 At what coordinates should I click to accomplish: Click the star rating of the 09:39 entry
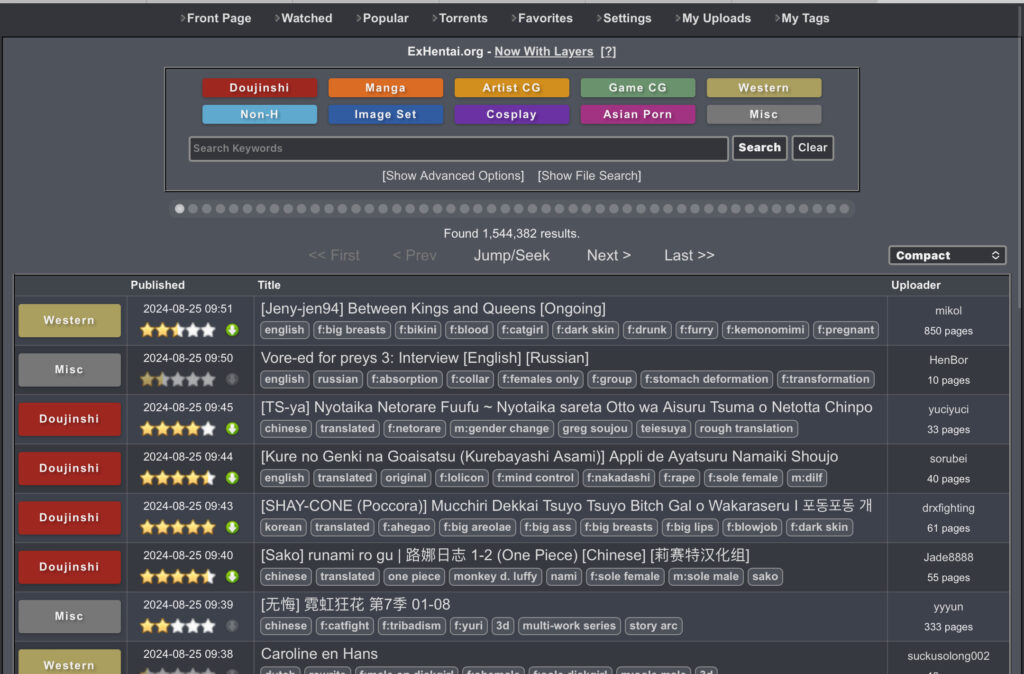[x=178, y=626]
